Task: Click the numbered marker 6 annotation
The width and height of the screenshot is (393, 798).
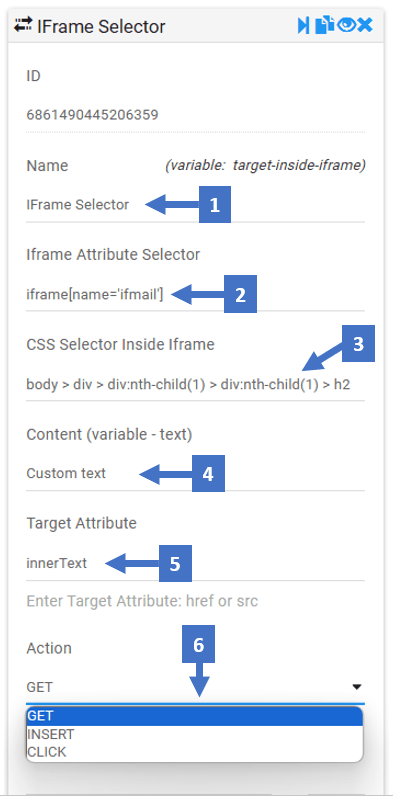Action: click(199, 644)
